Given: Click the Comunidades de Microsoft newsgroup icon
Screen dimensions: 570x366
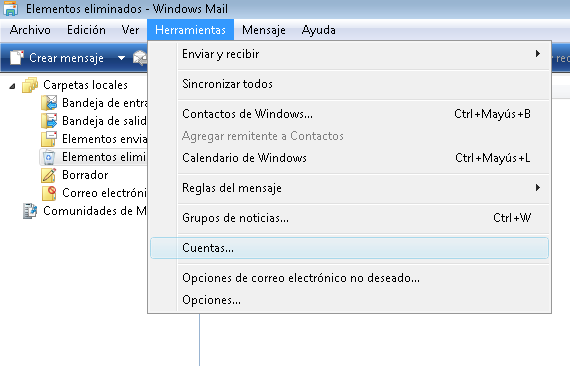Looking at the screenshot, I should click(30, 211).
